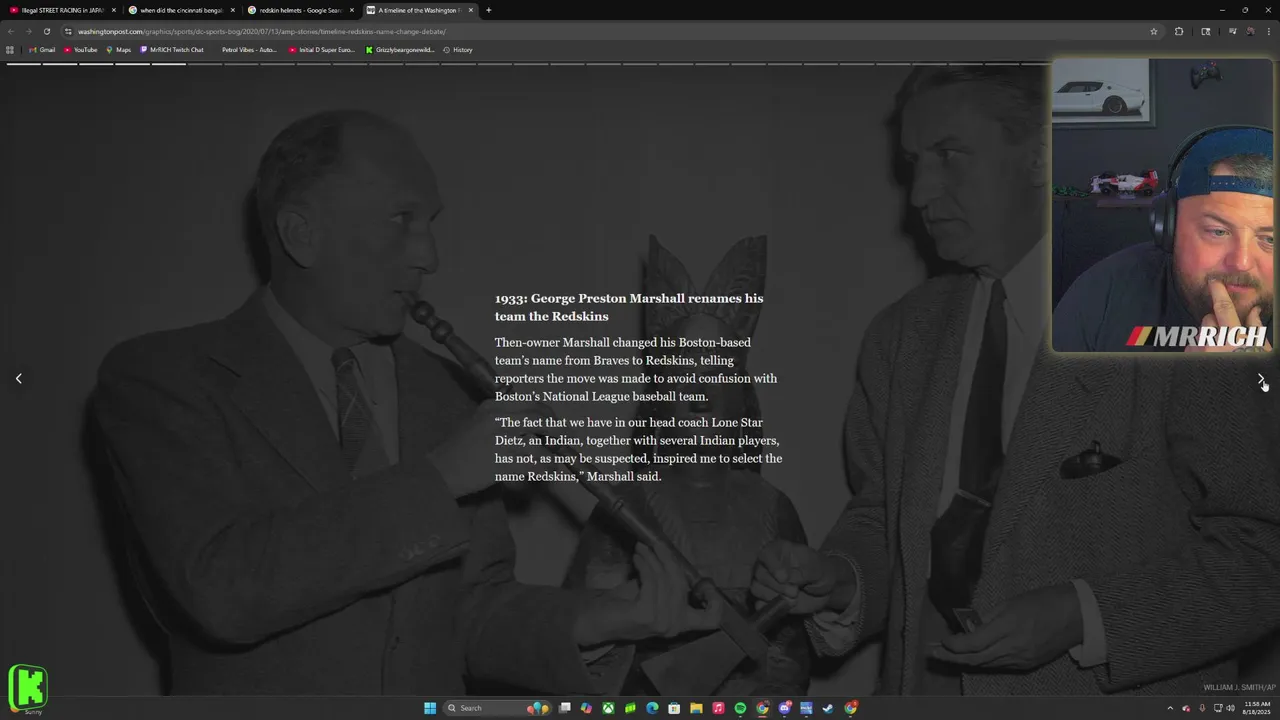Open the clock and date in the taskbar

(x=1257, y=708)
